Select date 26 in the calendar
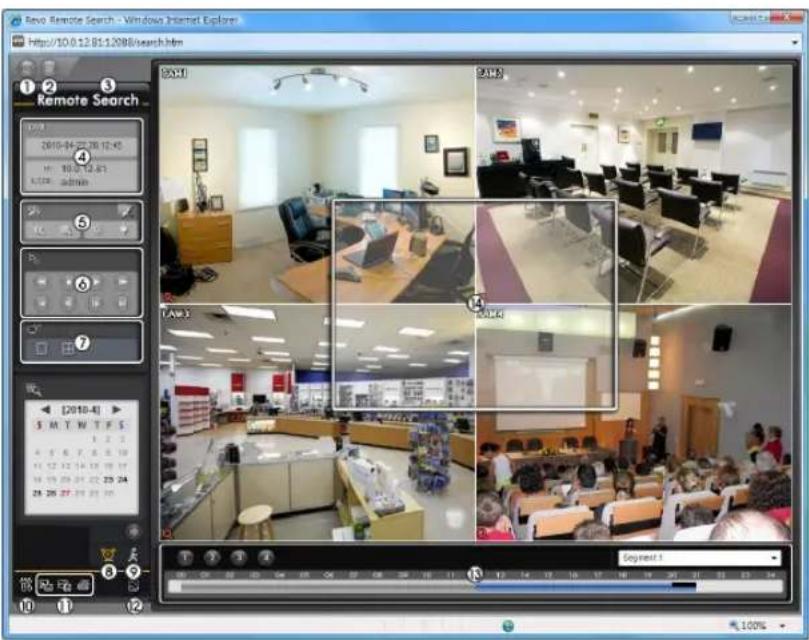809x640 pixels. coord(51,493)
